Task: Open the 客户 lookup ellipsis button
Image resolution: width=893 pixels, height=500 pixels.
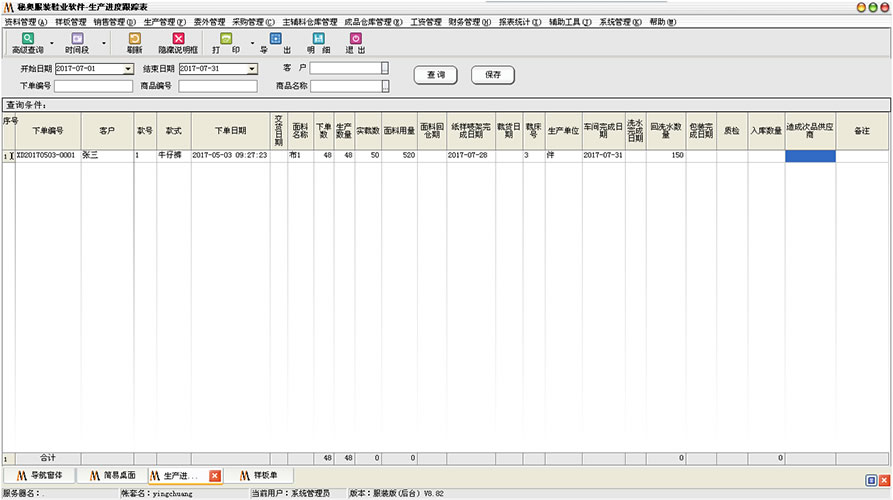Action: 385,68
